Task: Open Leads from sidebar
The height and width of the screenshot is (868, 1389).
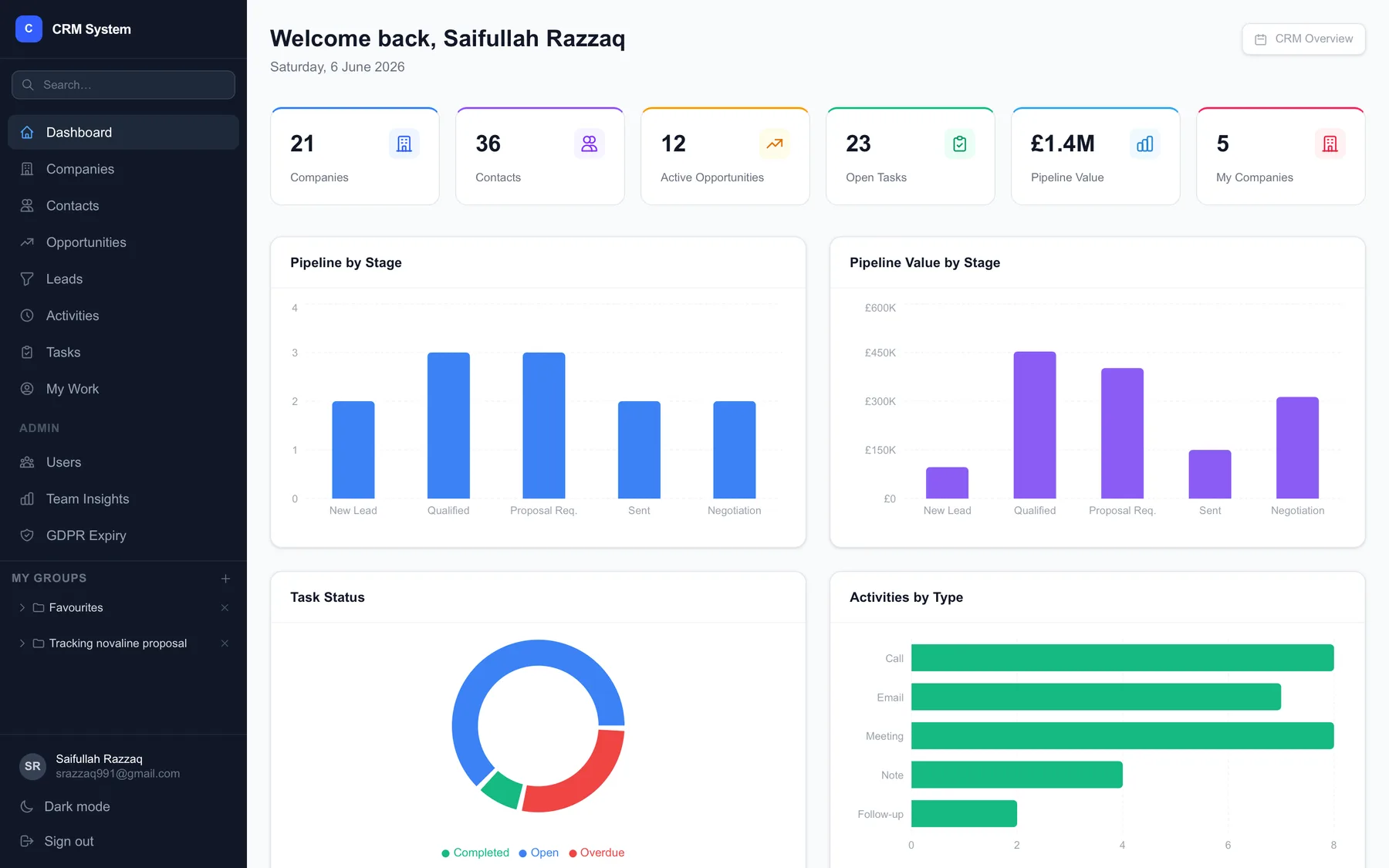Action: 123,279
